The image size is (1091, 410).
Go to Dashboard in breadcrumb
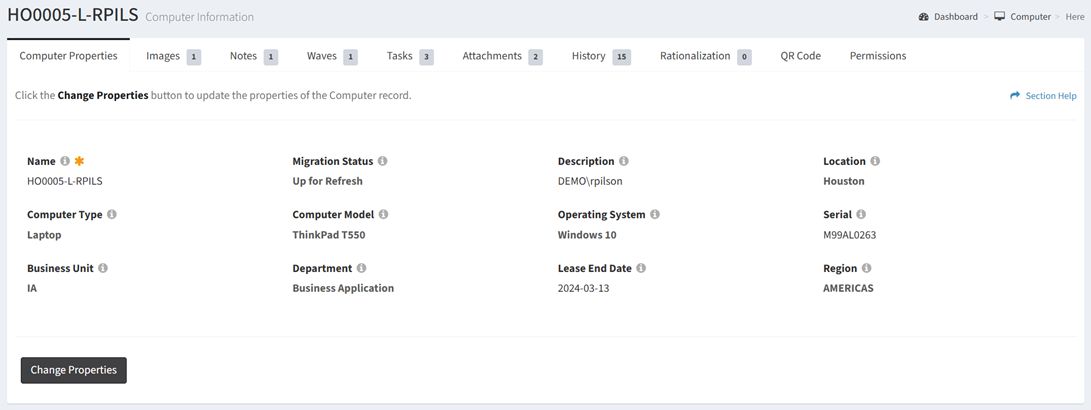955,17
